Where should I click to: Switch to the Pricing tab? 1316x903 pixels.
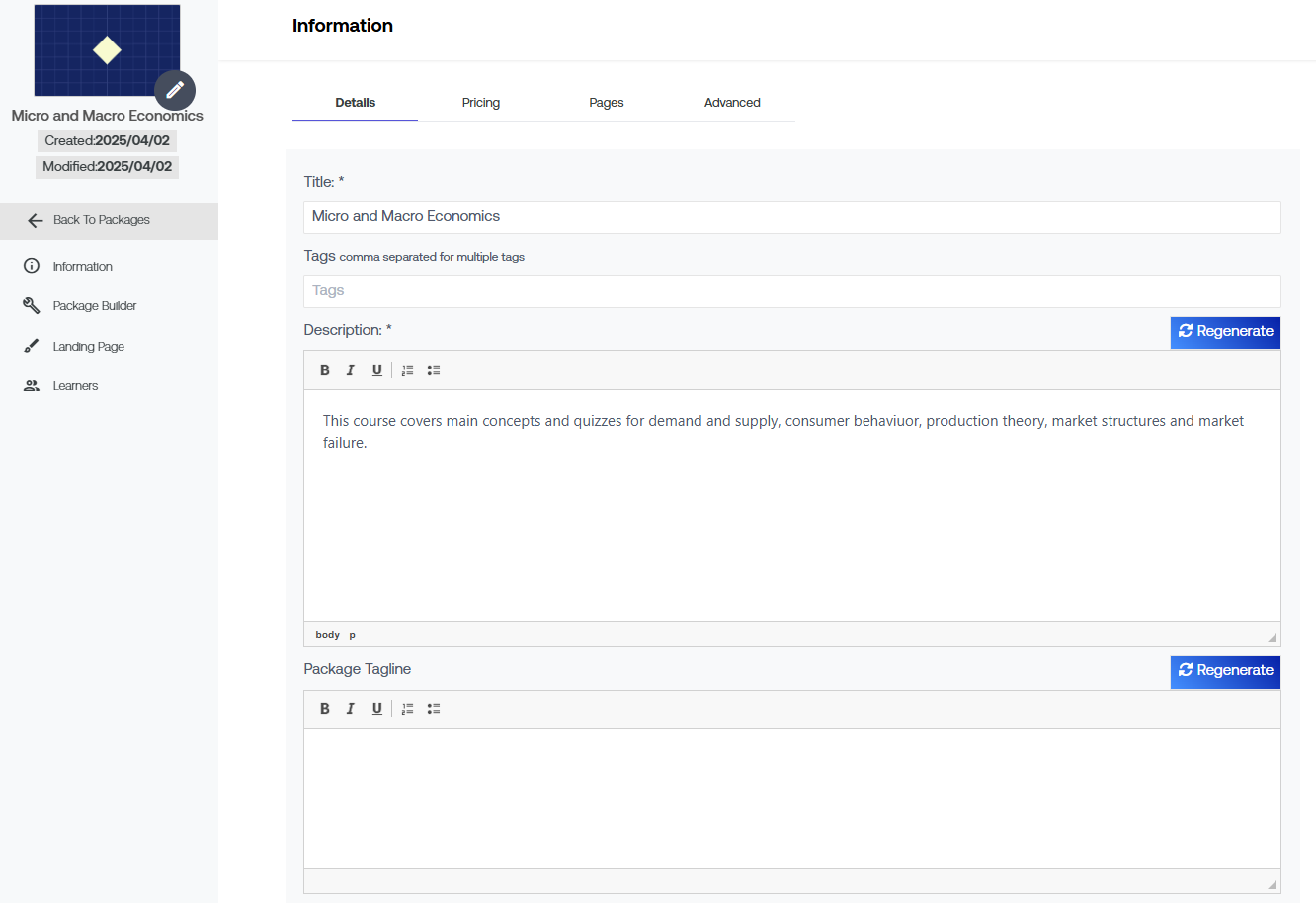coord(480,103)
